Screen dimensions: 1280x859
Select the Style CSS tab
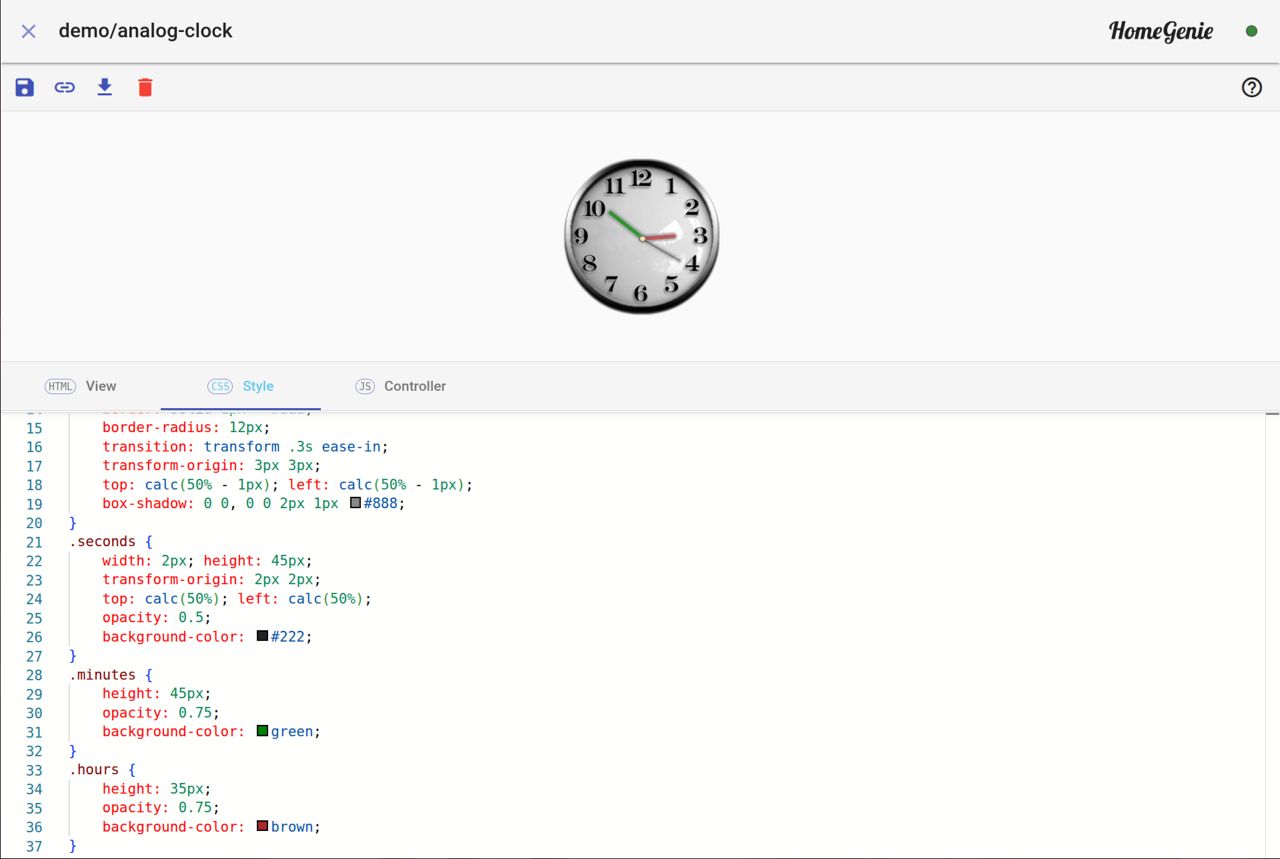point(240,386)
